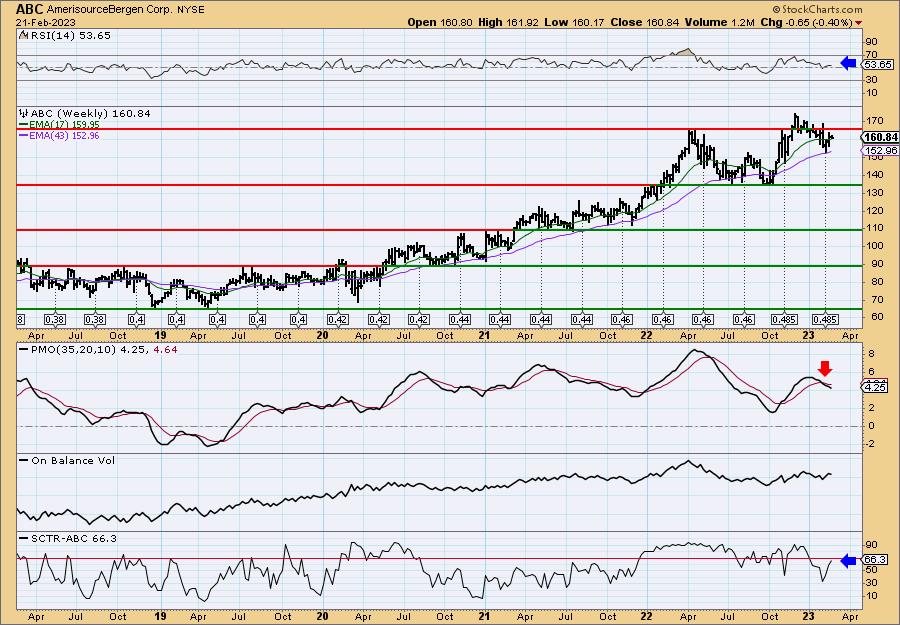This screenshot has height=625, width=900.
Task: Click the 170 price scale label
Action: (x=874, y=121)
